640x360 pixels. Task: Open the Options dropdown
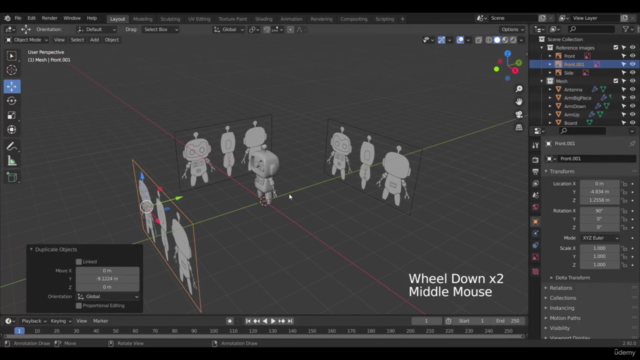click(x=512, y=29)
